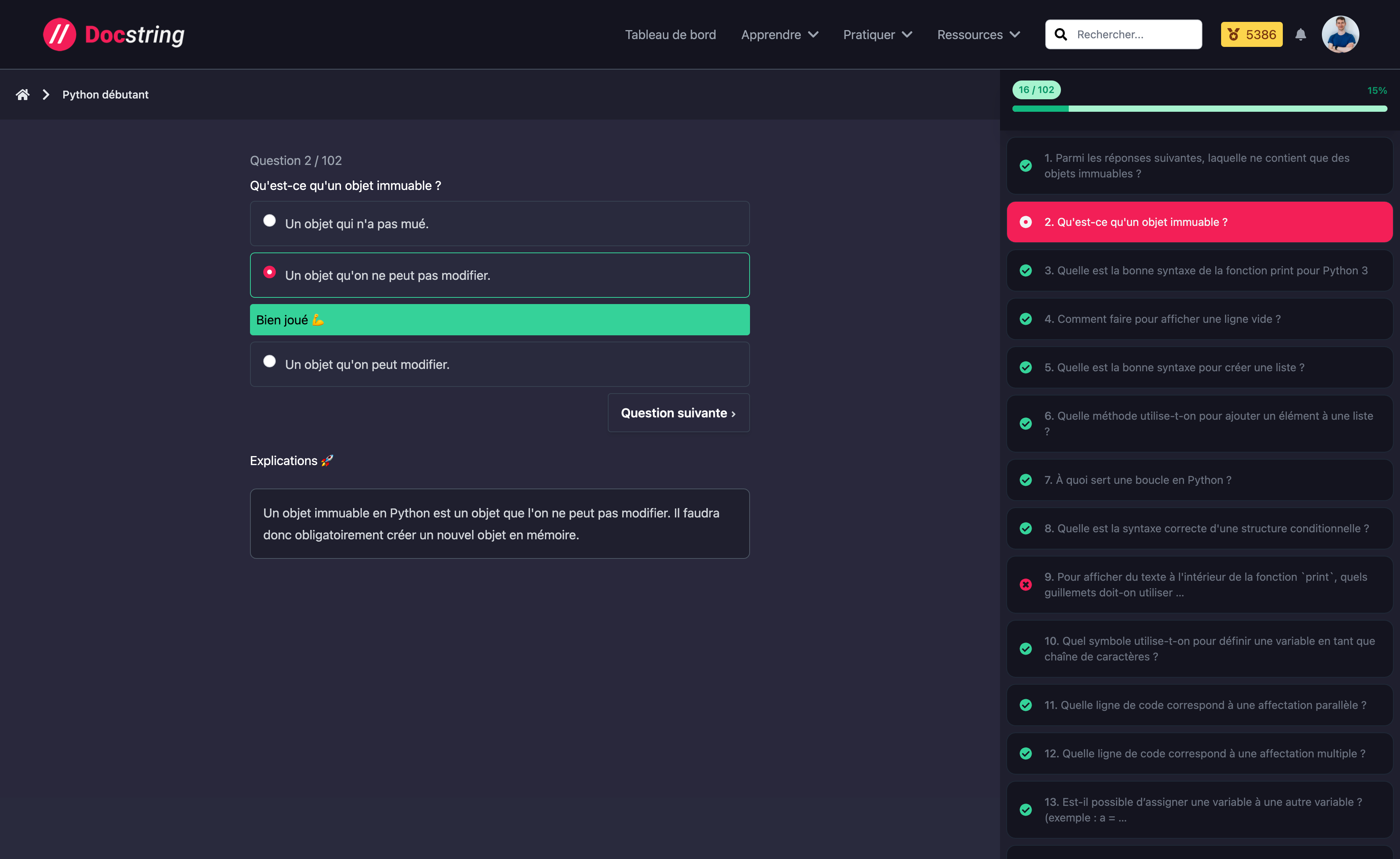Click green check icon on question 1

pyautogui.click(x=1025, y=165)
